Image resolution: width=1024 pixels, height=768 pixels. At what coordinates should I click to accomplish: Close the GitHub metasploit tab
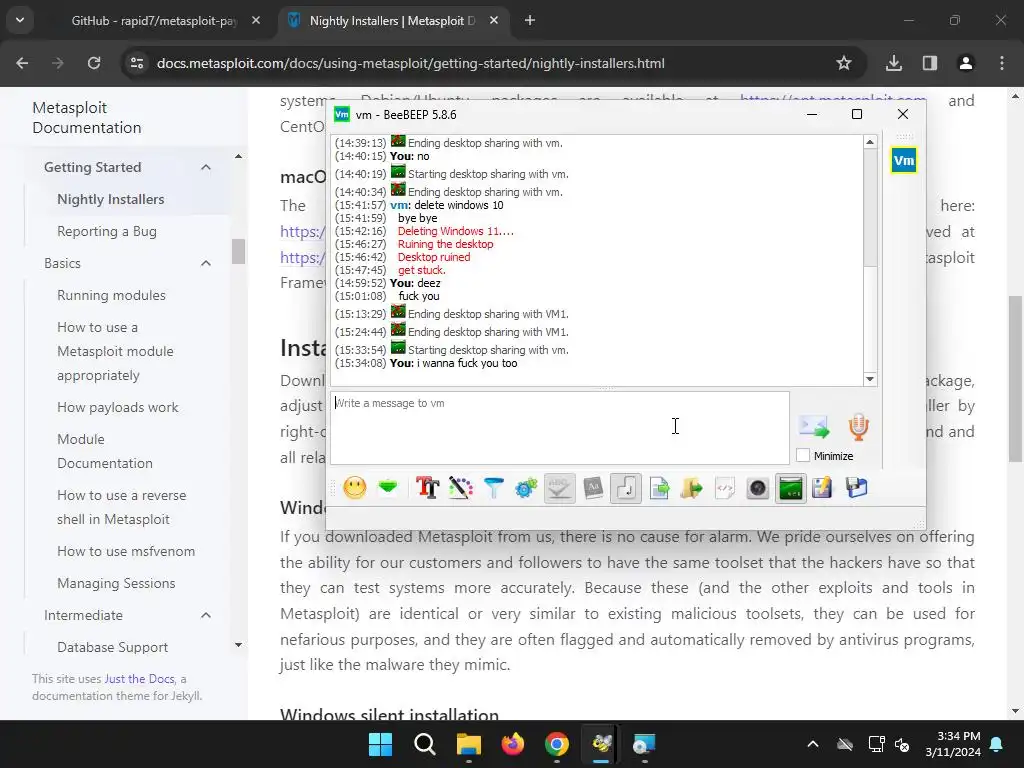tap(256, 21)
